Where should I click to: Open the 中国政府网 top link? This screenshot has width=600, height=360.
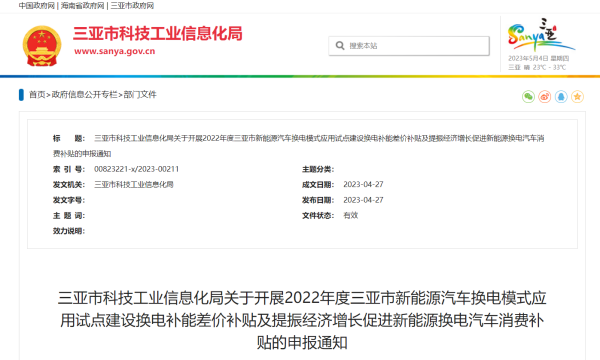[37, 6]
